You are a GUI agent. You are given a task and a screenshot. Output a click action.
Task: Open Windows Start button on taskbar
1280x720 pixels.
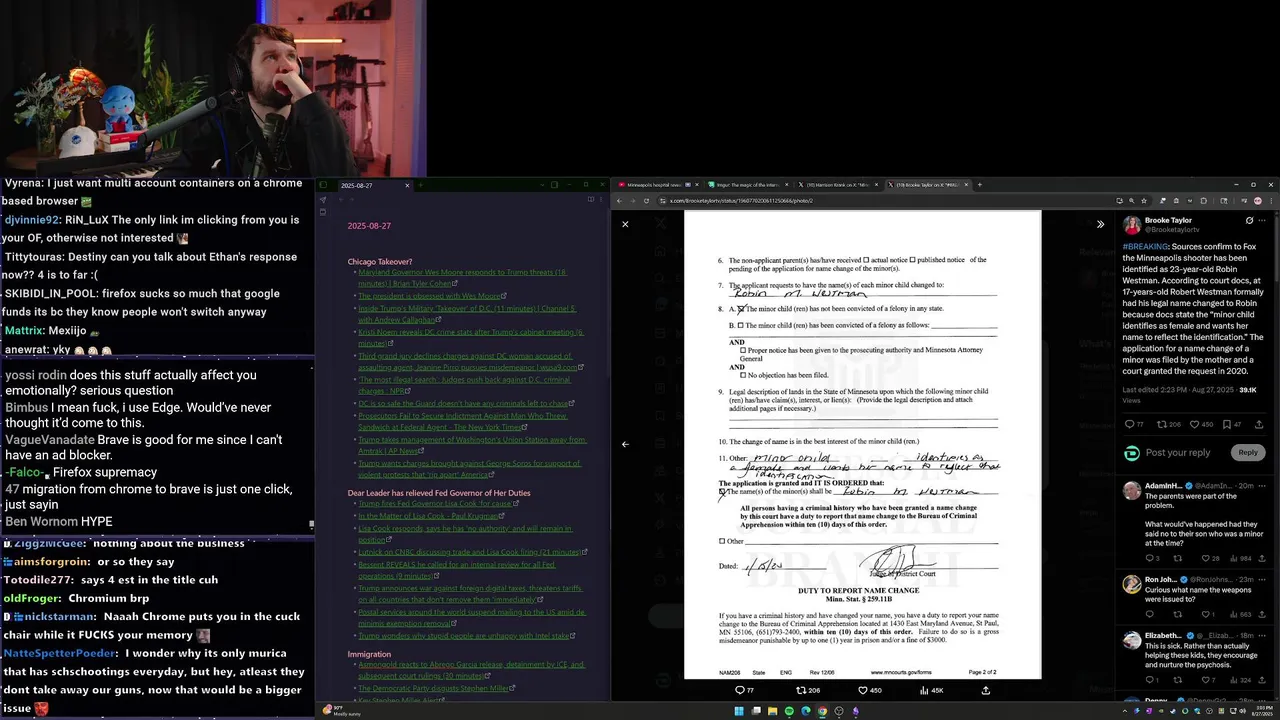pyautogui.click(x=739, y=711)
